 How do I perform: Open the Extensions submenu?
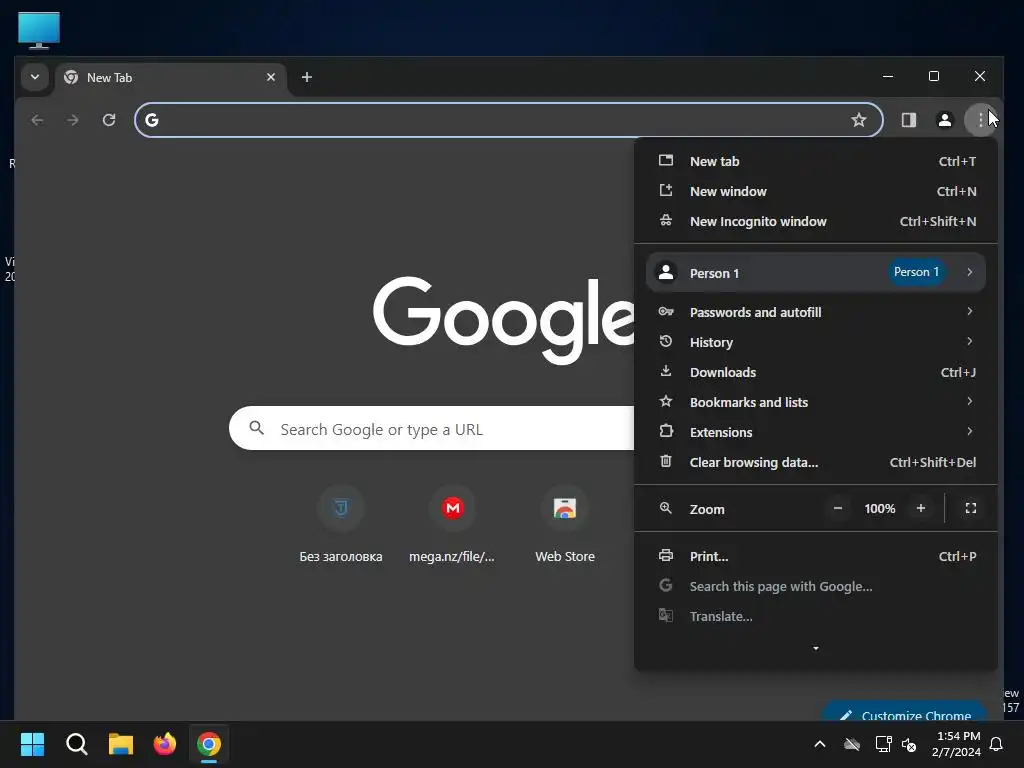816,432
